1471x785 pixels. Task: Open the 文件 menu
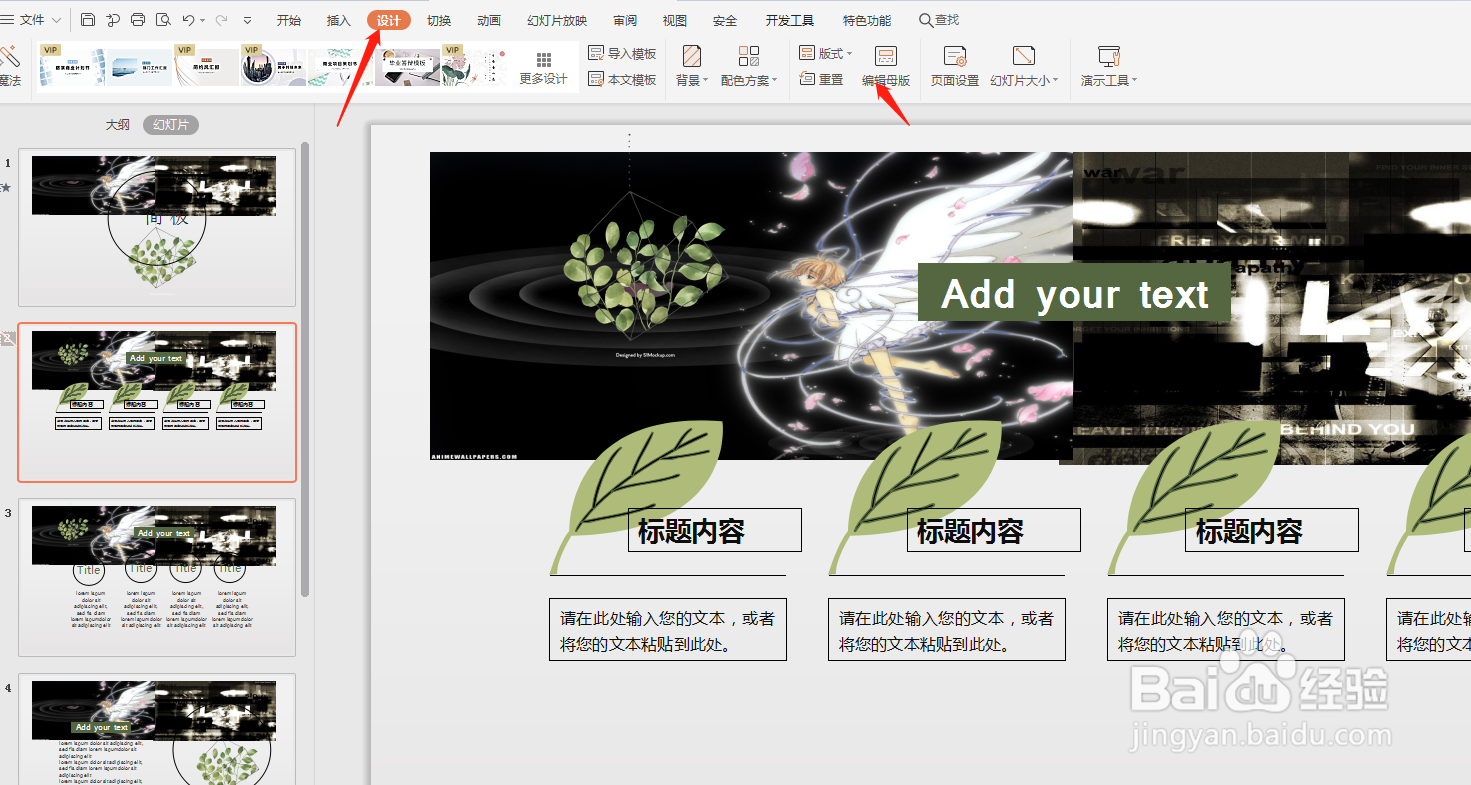tap(32, 20)
